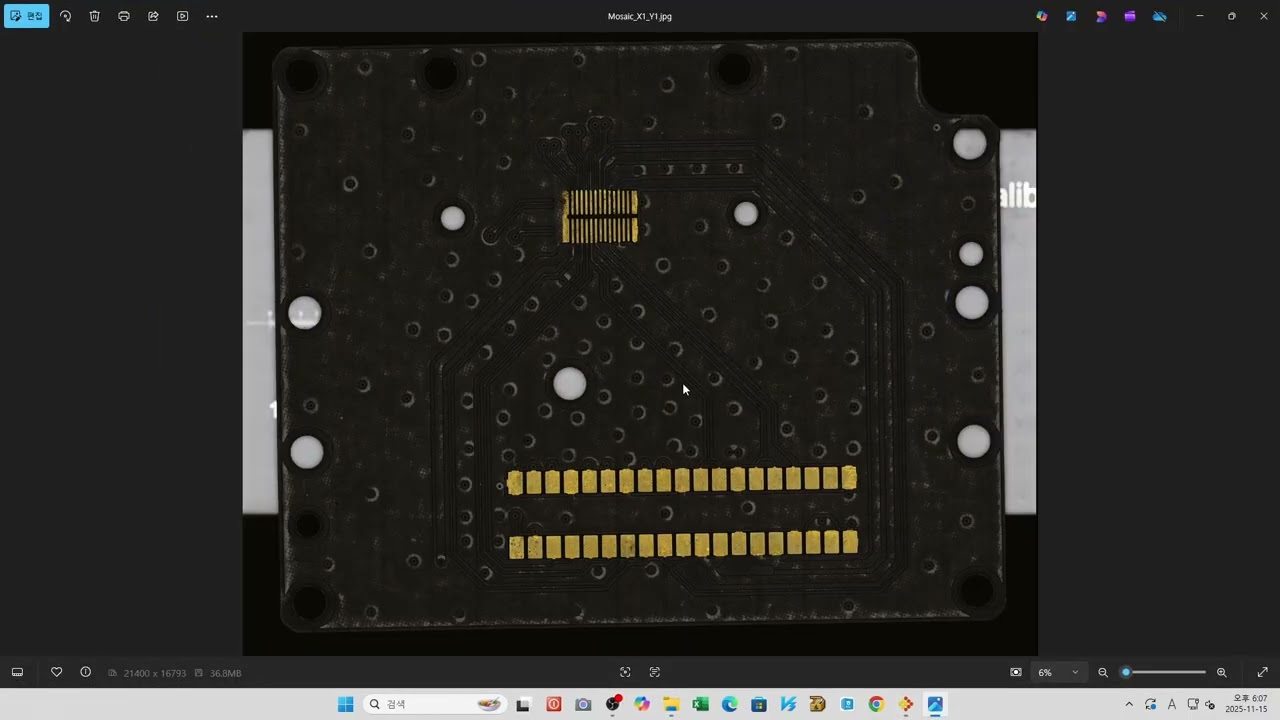Open Excel from the taskbar

tap(701, 704)
